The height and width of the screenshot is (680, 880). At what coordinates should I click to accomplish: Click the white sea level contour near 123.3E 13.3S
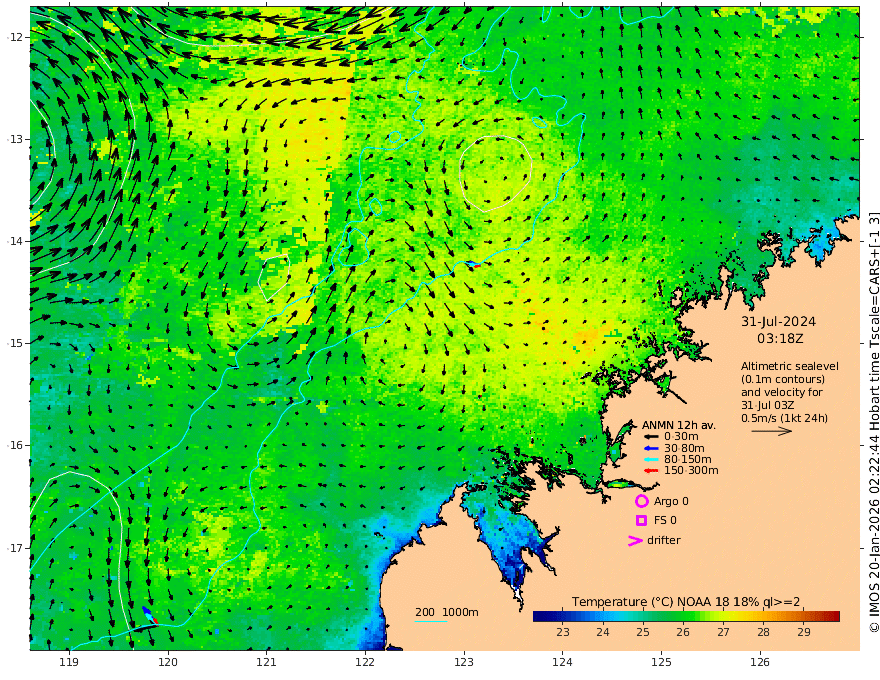(496, 173)
